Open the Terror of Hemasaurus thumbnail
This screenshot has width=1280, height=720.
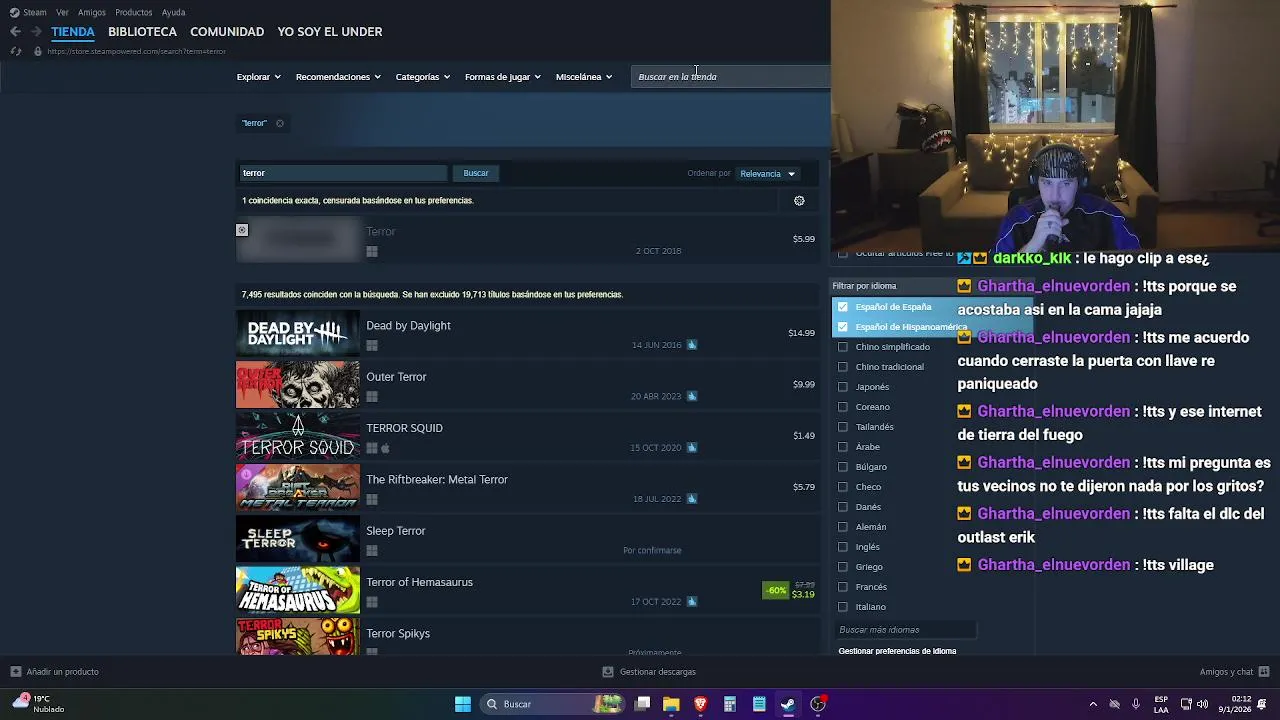[x=298, y=590]
